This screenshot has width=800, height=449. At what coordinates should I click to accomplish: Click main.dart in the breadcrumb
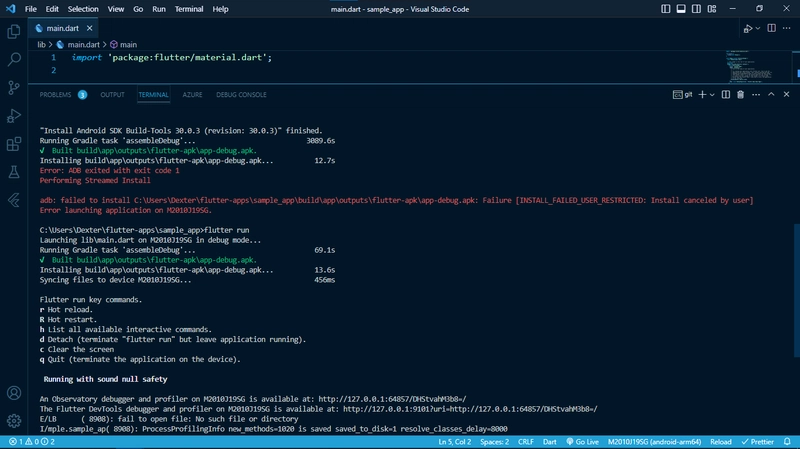pos(83,44)
